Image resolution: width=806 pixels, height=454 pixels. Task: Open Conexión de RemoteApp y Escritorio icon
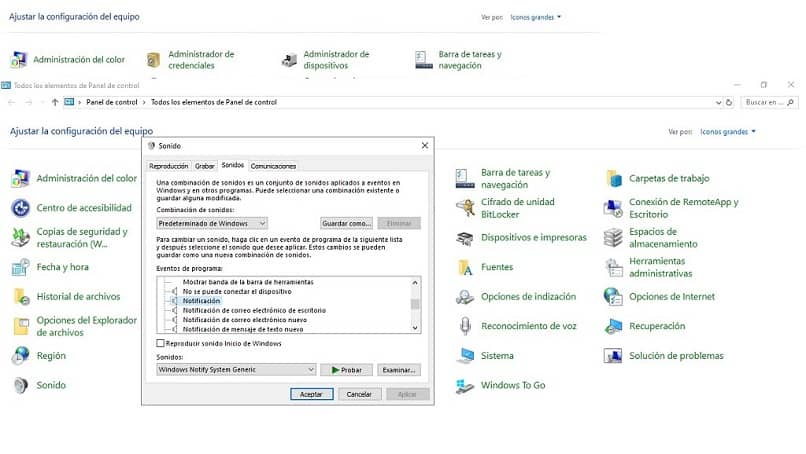[x=613, y=208]
